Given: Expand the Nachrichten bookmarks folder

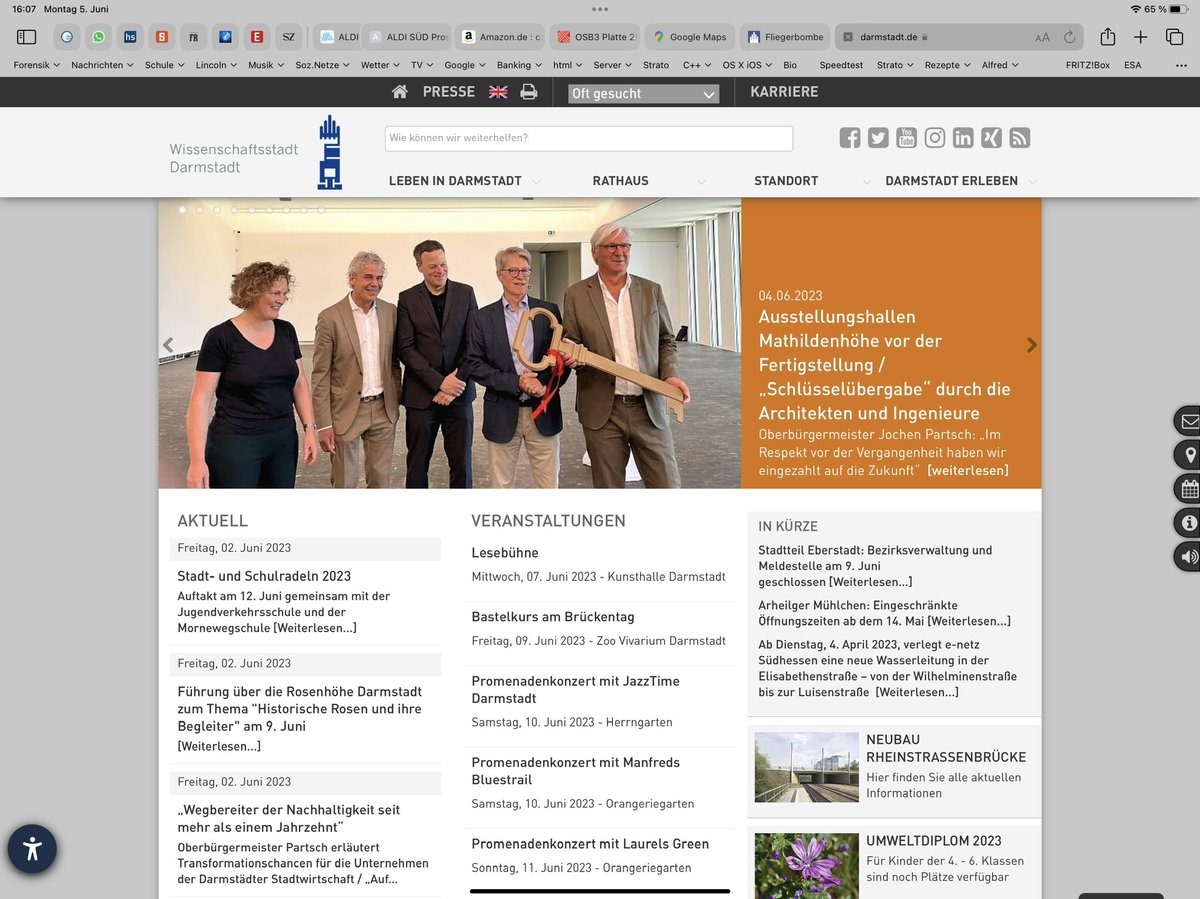Looking at the screenshot, I should 102,65.
